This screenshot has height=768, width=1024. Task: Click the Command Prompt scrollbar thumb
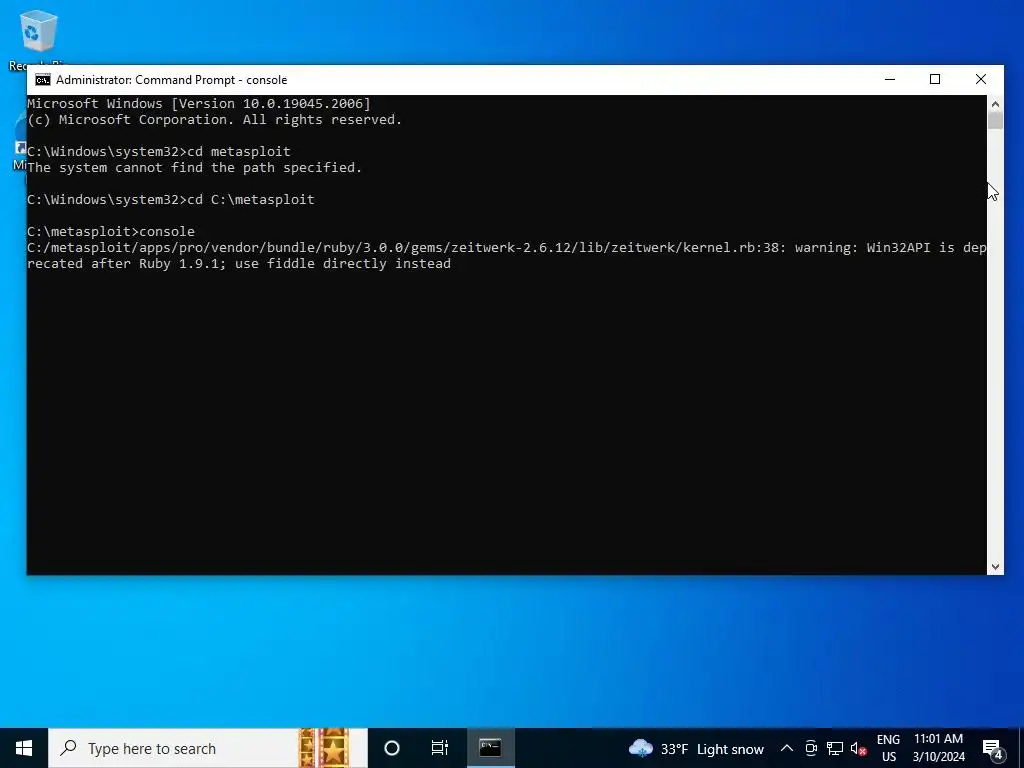click(995, 121)
